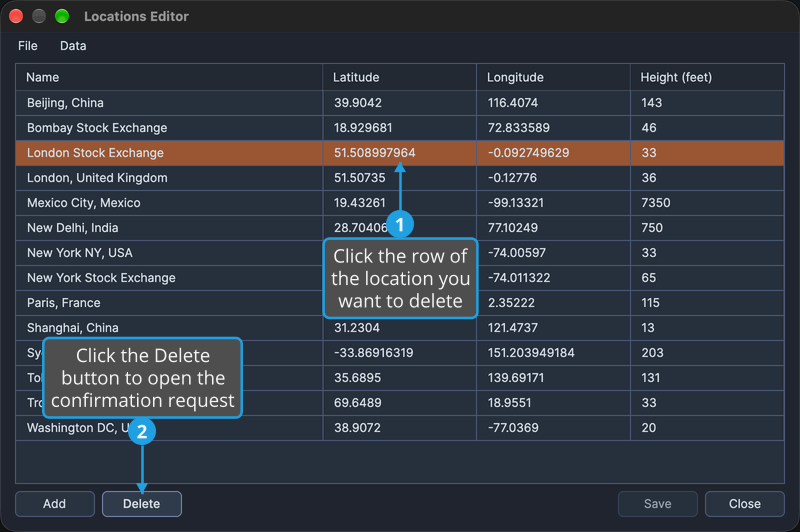The width and height of the screenshot is (800, 532).
Task: Click the Delete button
Action: (x=142, y=504)
